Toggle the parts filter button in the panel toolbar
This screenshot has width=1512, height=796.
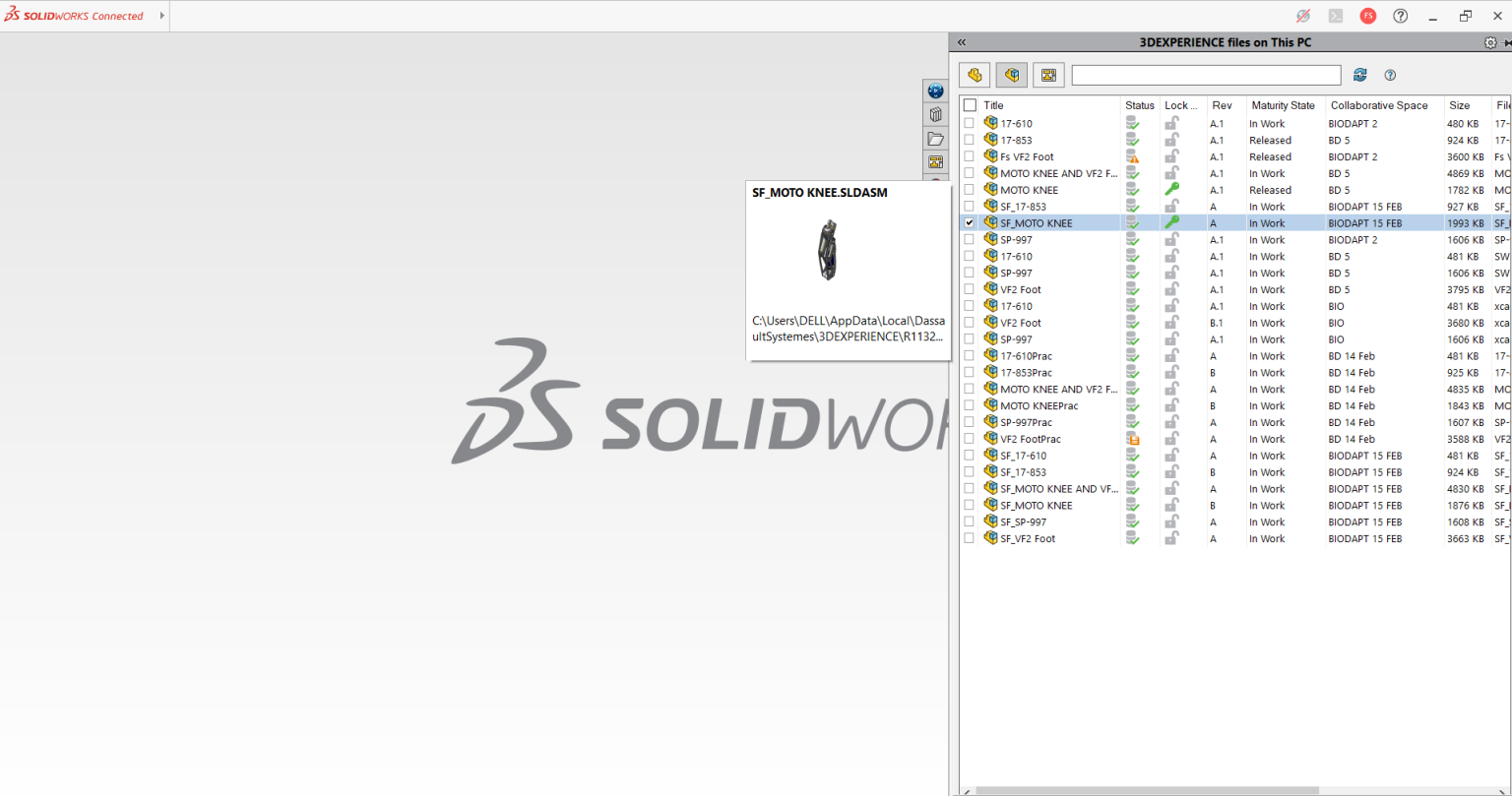(x=975, y=75)
